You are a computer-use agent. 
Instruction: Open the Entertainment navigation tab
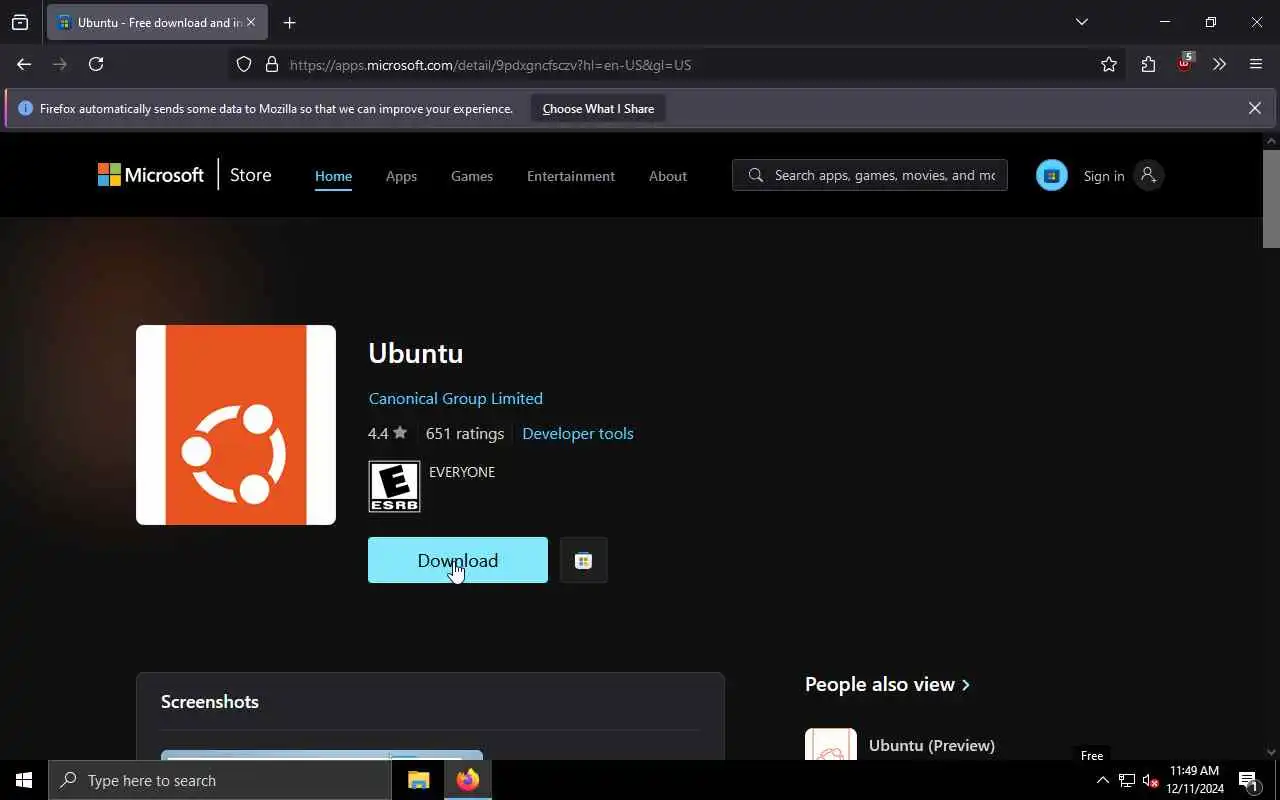[x=571, y=176]
